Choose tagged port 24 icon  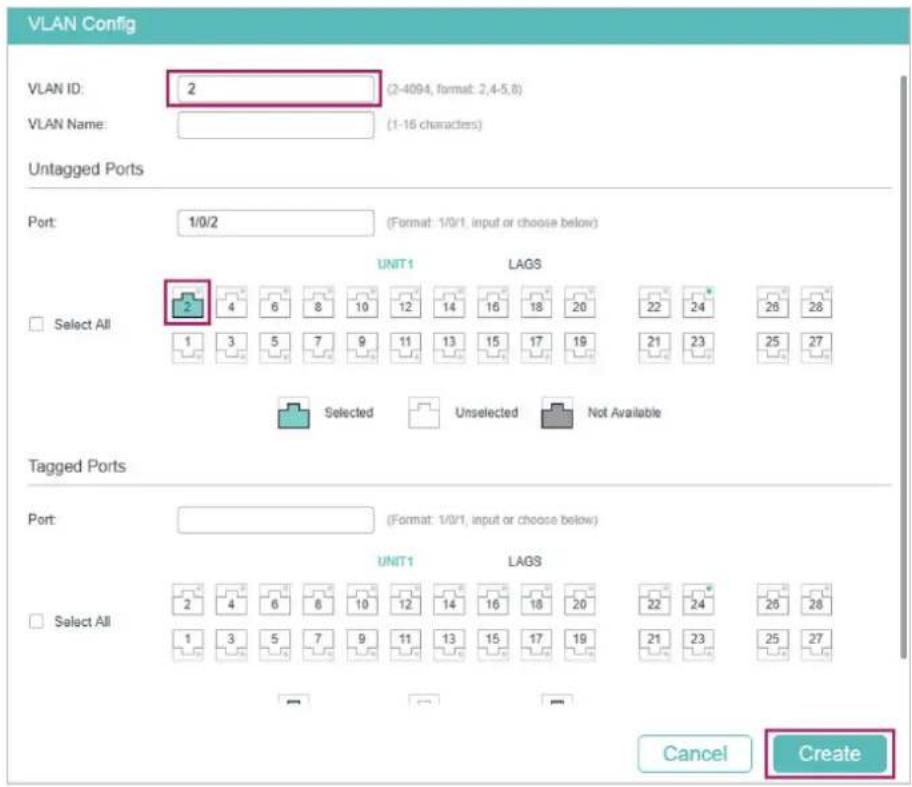[x=698, y=600]
